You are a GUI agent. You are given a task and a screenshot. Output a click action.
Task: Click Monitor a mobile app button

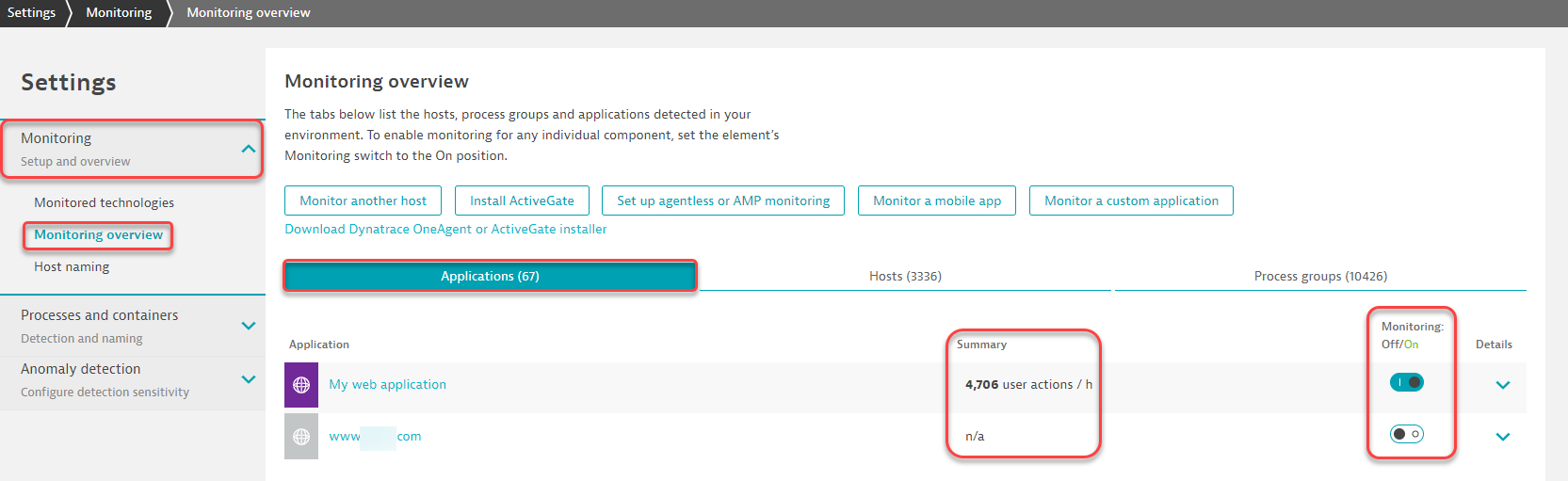coord(936,200)
